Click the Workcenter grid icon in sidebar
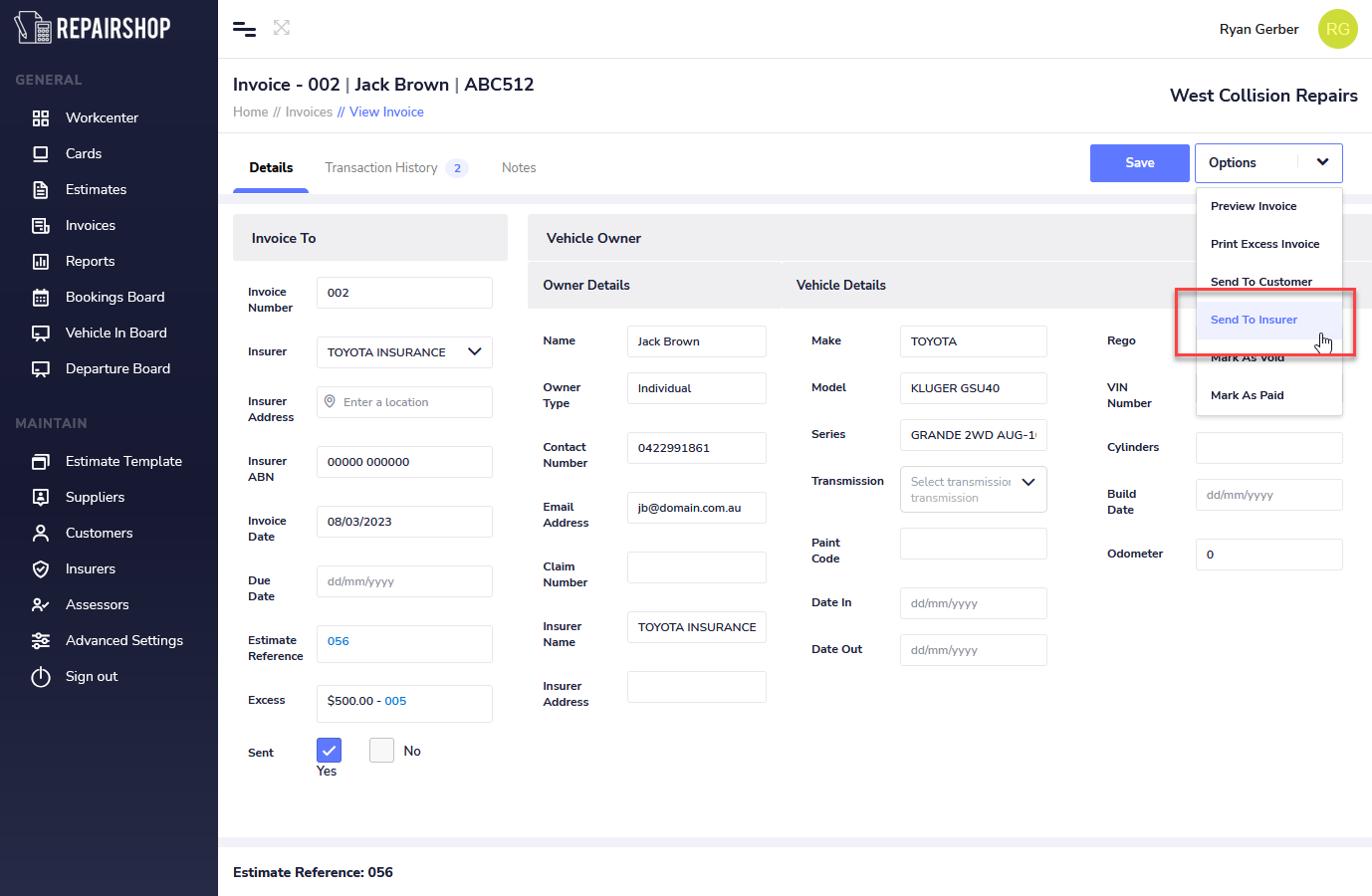The height and width of the screenshot is (896, 1372). pyautogui.click(x=41, y=118)
